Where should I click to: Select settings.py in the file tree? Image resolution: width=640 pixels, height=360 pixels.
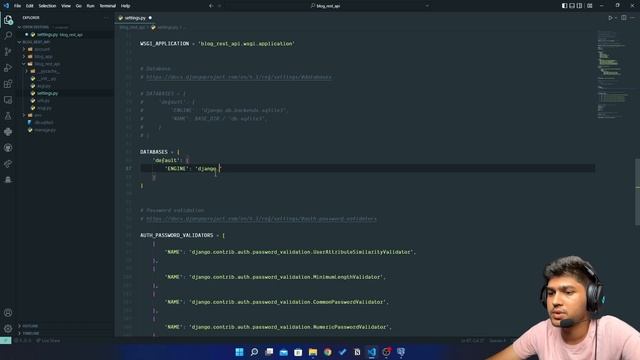point(47,93)
